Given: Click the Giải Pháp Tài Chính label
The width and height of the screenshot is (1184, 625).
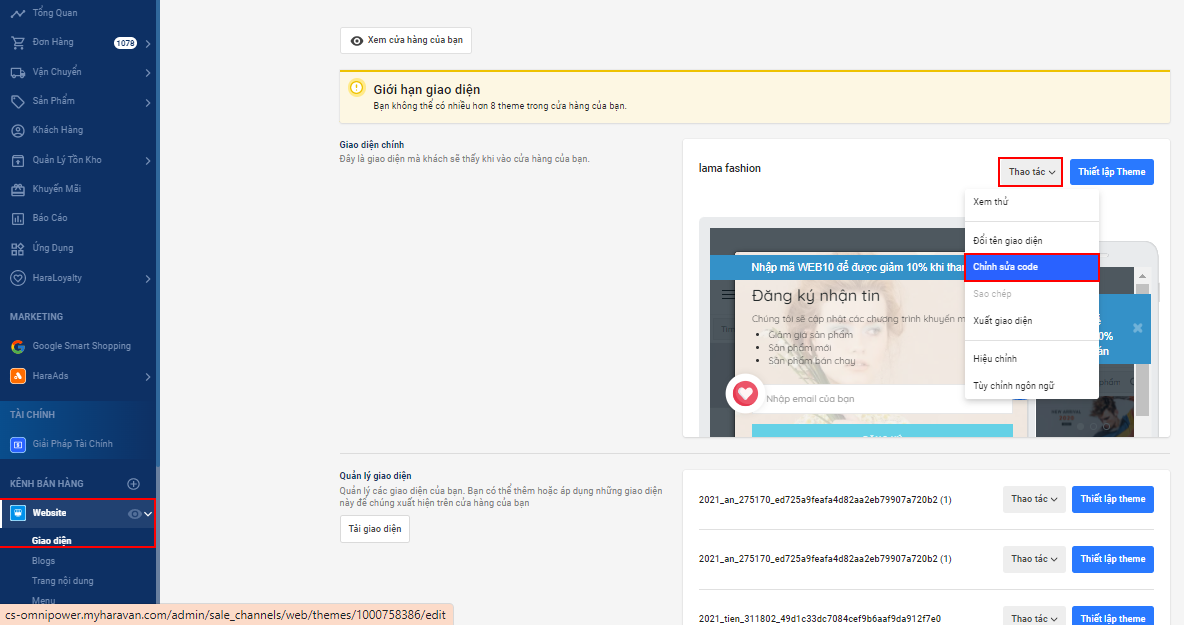Looking at the screenshot, I should [x=72, y=444].
